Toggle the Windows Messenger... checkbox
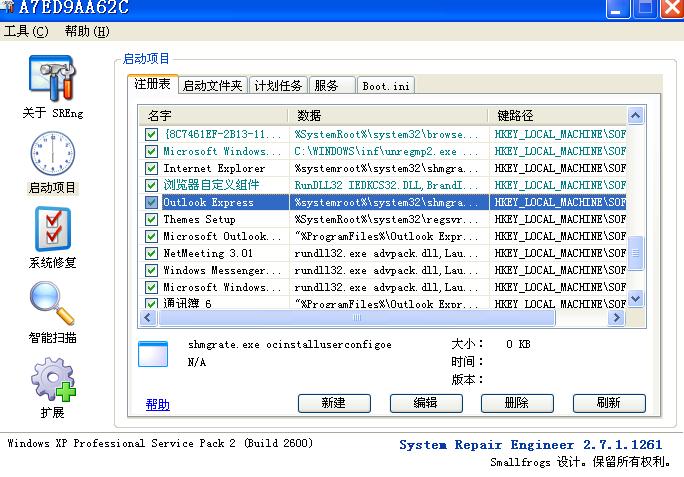This screenshot has width=684, height=477. tap(151, 270)
